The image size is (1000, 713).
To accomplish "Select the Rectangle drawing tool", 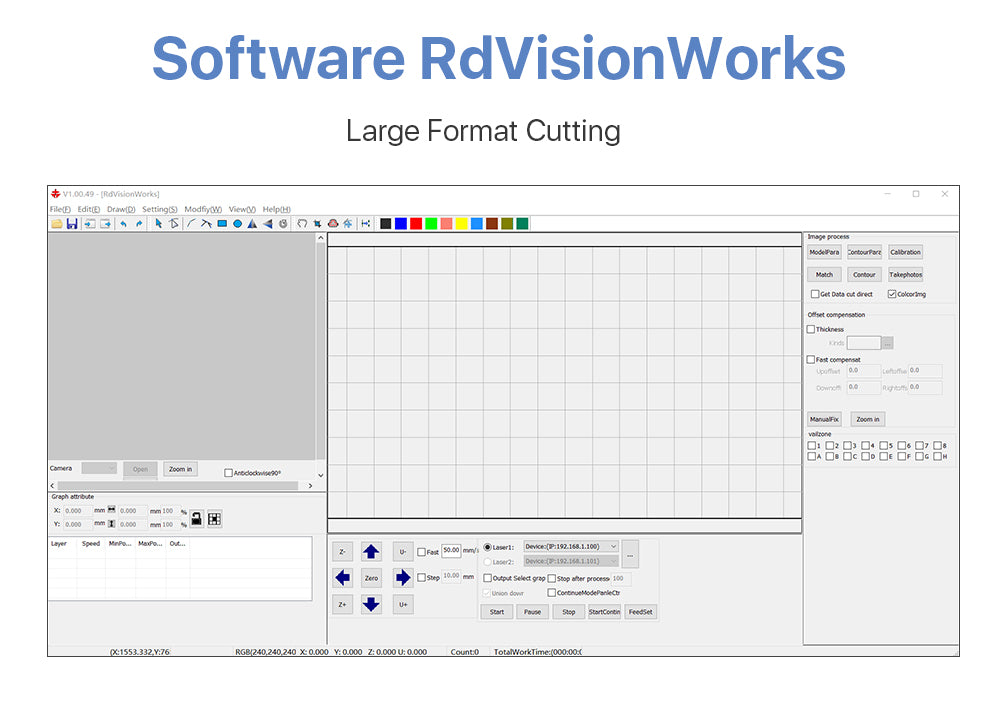I will click(x=222, y=224).
